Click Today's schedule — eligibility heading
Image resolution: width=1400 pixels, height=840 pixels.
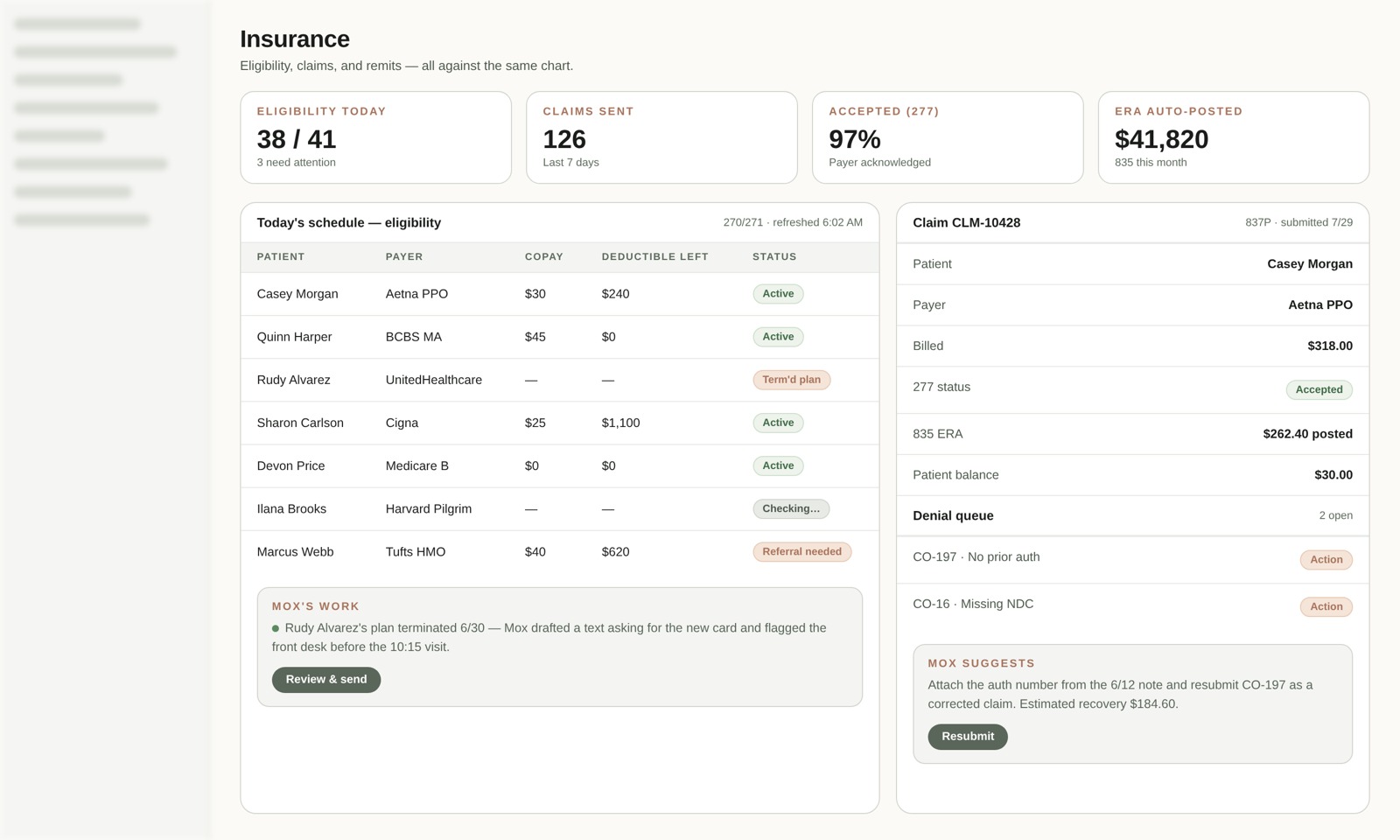pyautogui.click(x=349, y=222)
